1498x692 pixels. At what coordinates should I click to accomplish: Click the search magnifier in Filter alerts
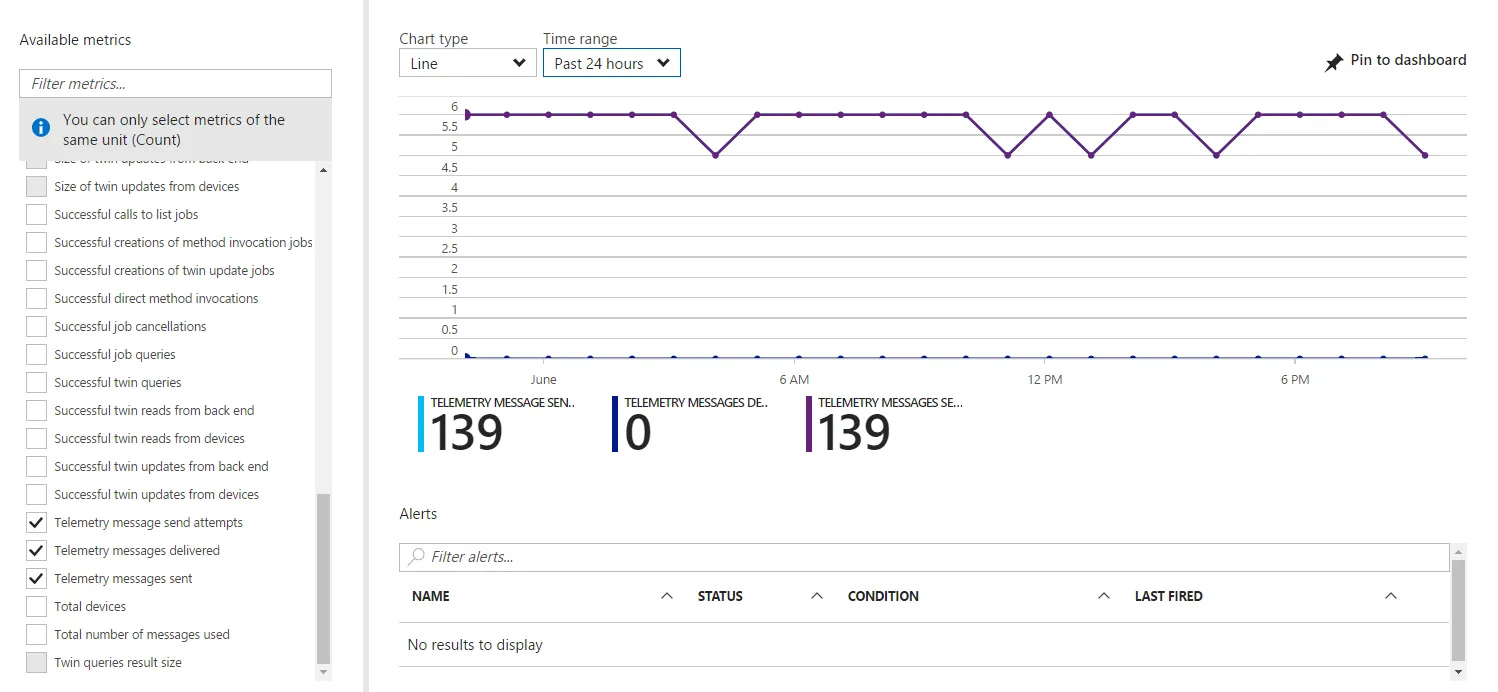pyautogui.click(x=417, y=556)
